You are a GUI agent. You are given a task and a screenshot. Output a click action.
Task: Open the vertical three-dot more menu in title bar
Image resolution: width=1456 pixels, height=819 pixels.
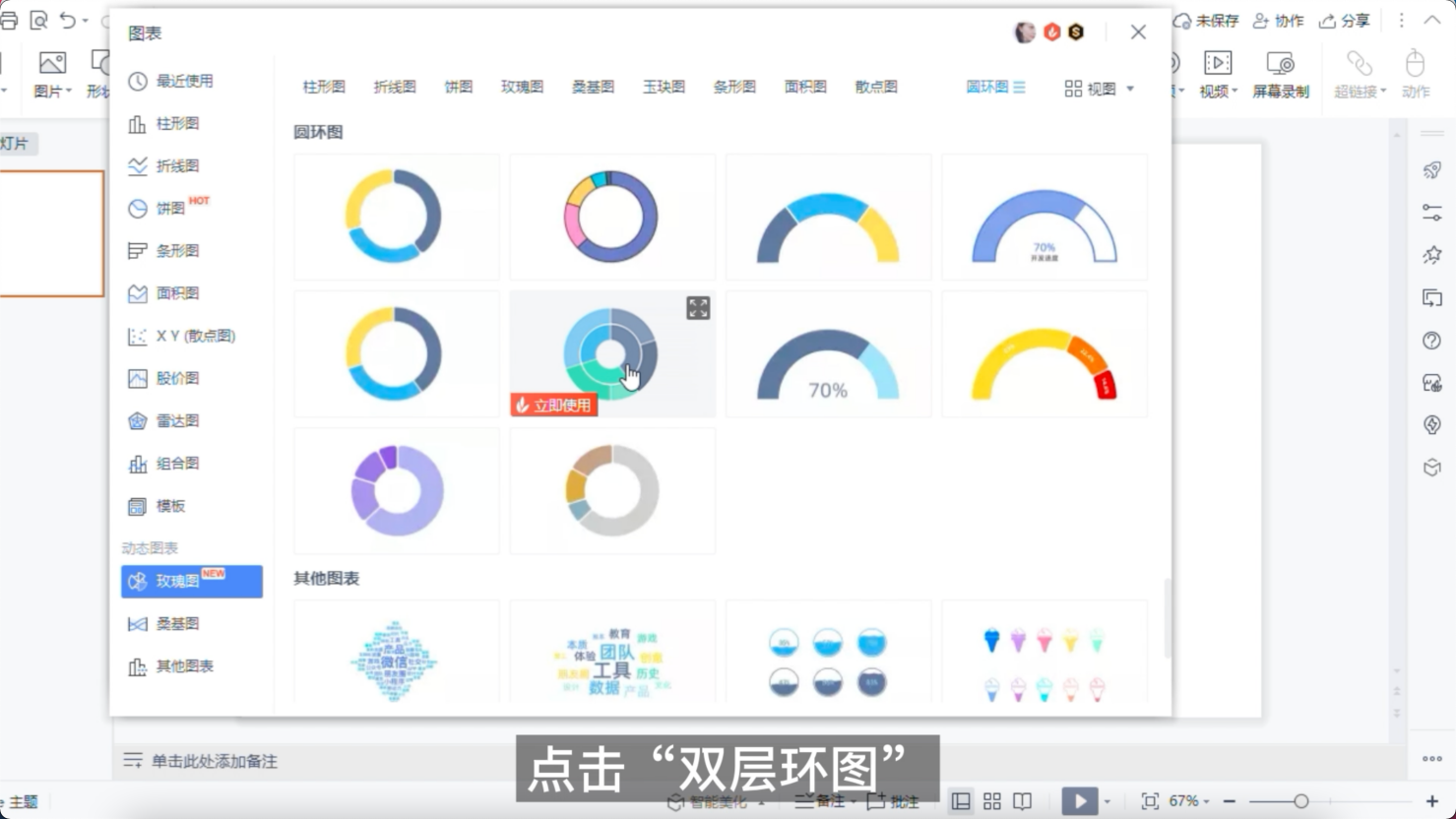[x=1402, y=21]
